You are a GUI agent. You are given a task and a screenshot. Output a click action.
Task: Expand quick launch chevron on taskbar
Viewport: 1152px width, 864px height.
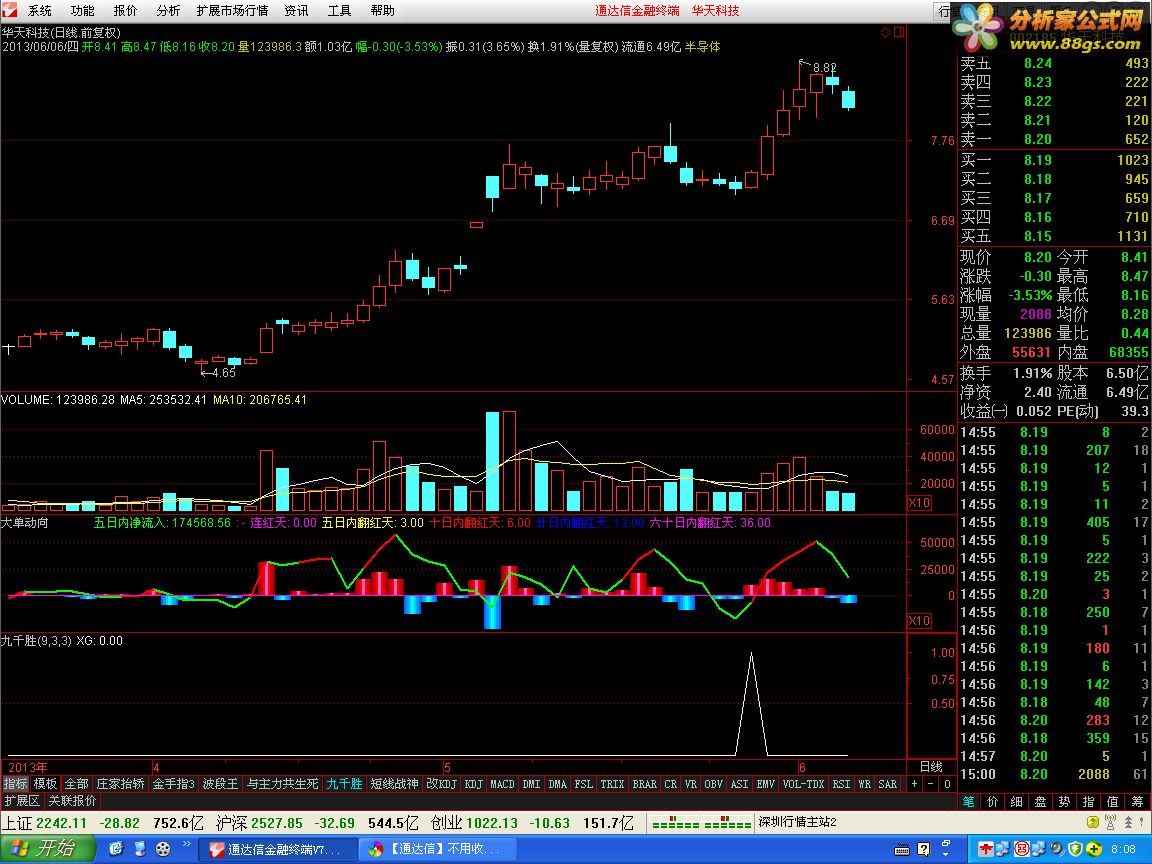[x=187, y=845]
